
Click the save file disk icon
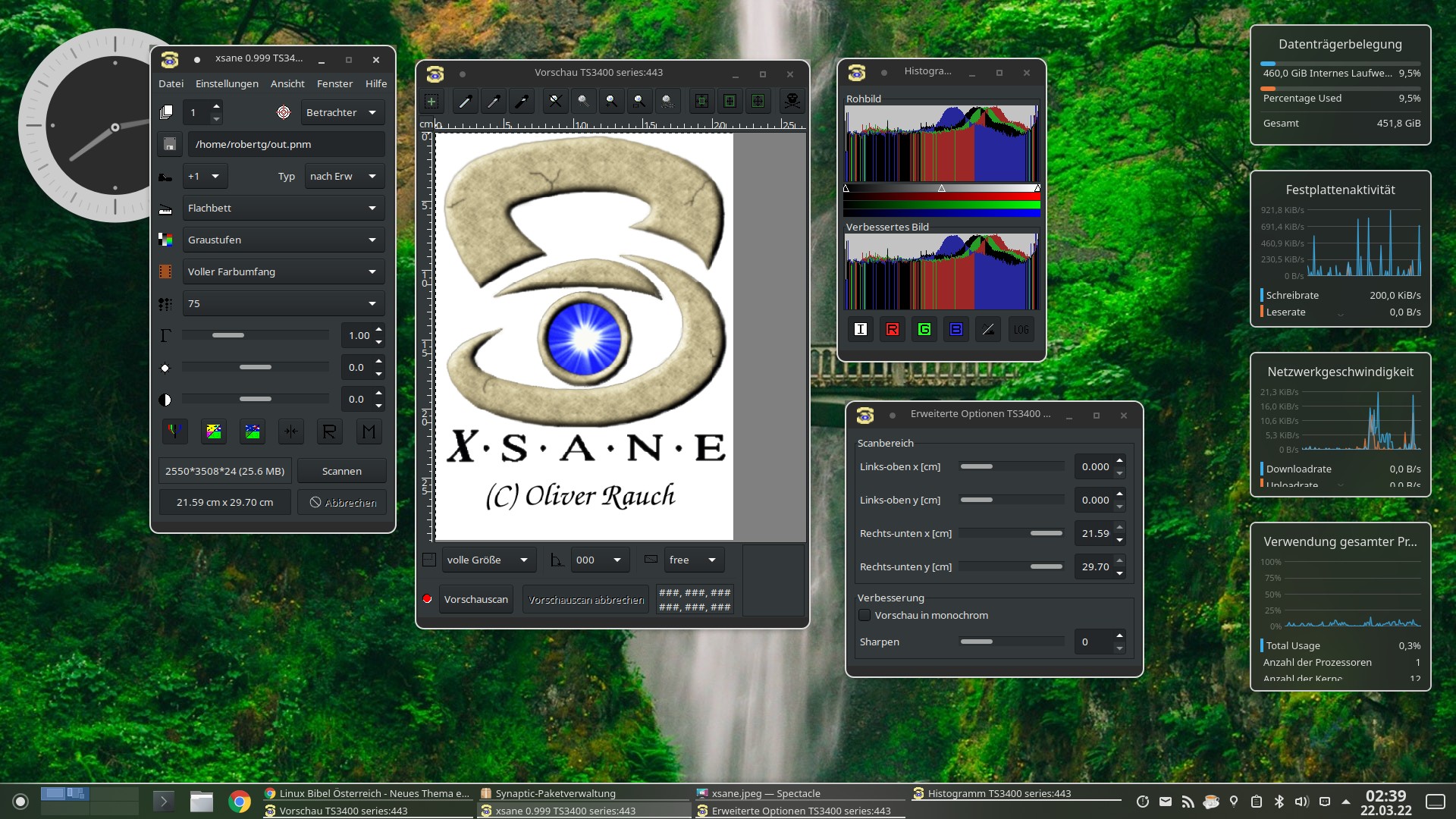170,144
